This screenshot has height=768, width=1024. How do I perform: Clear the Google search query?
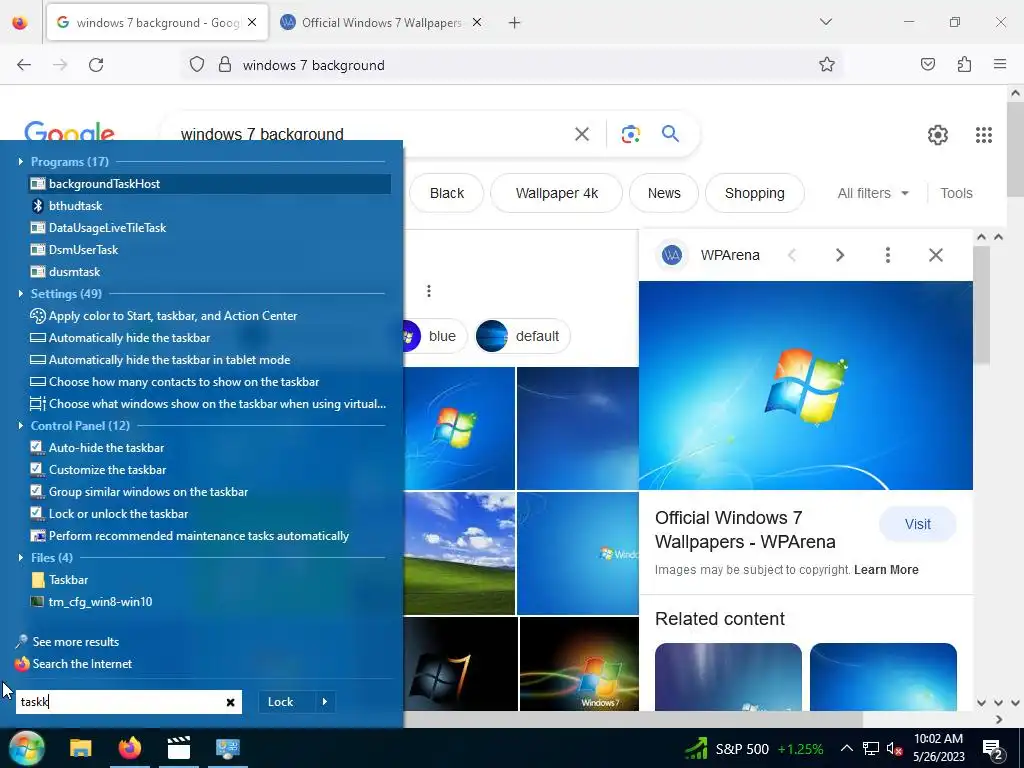click(582, 135)
